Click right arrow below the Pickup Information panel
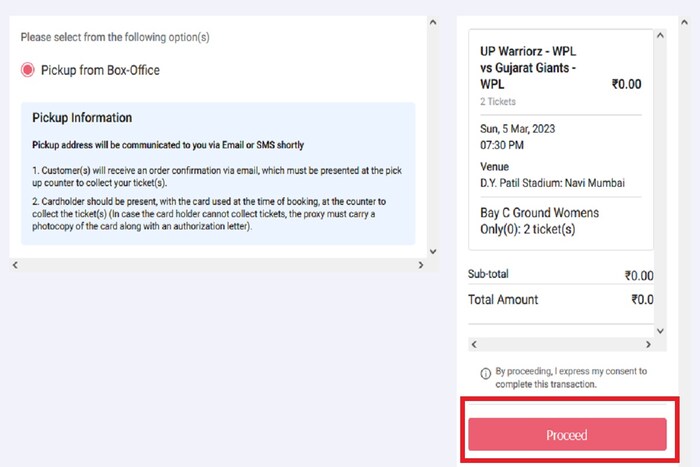 421,265
